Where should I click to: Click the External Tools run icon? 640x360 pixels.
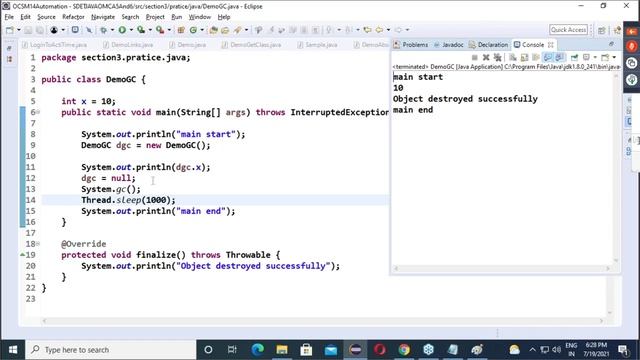click(160, 30)
